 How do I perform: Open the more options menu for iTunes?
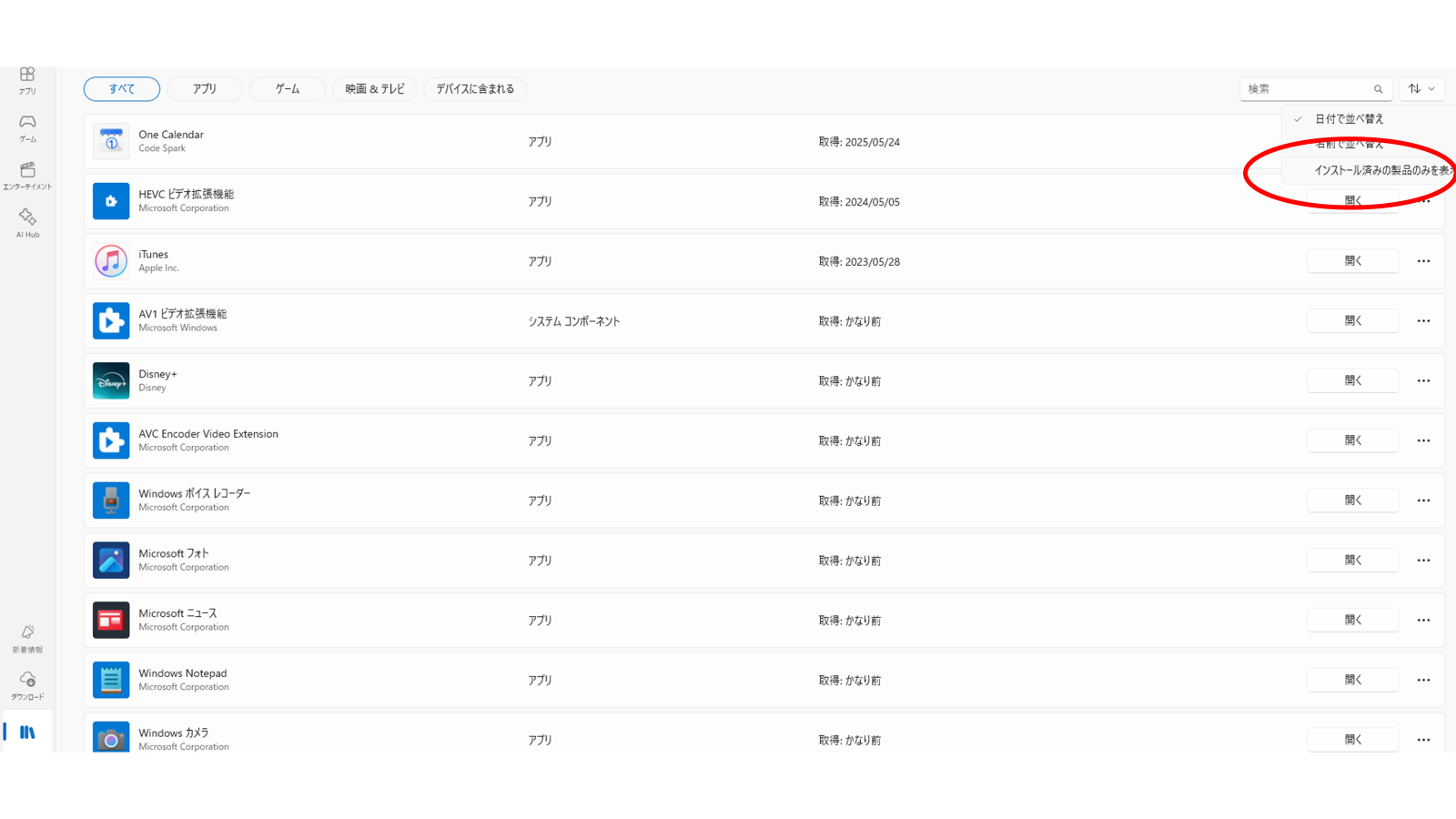1423,261
